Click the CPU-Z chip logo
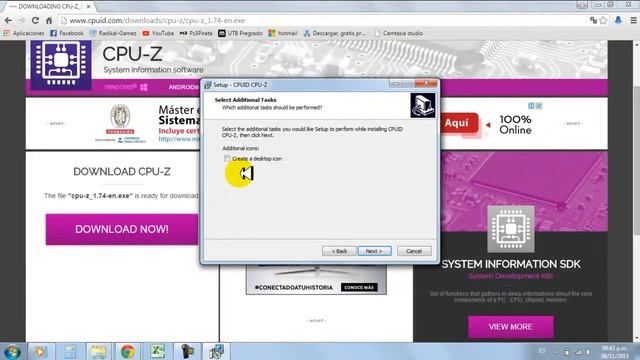This screenshot has height=360, width=640. click(x=61, y=64)
